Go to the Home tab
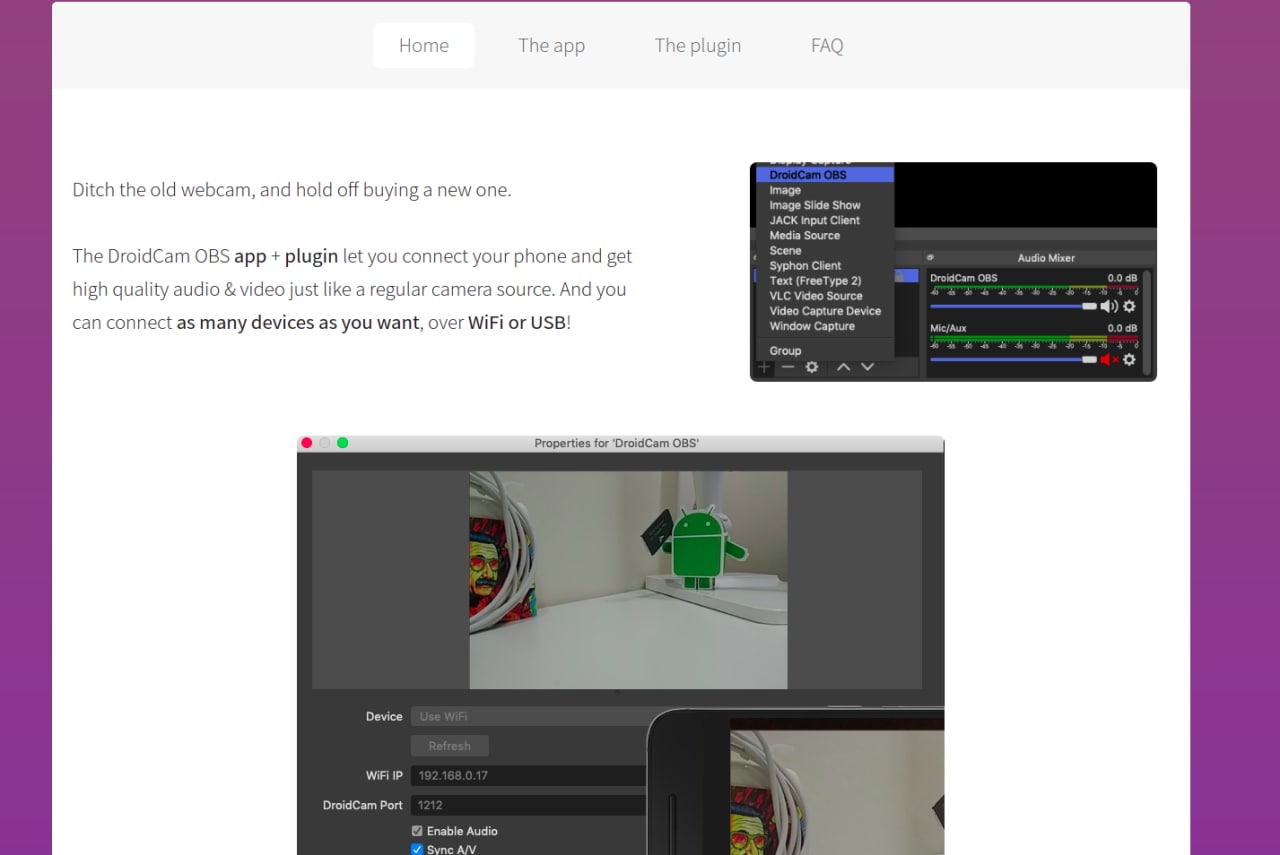Image resolution: width=1280 pixels, height=855 pixels. point(424,45)
